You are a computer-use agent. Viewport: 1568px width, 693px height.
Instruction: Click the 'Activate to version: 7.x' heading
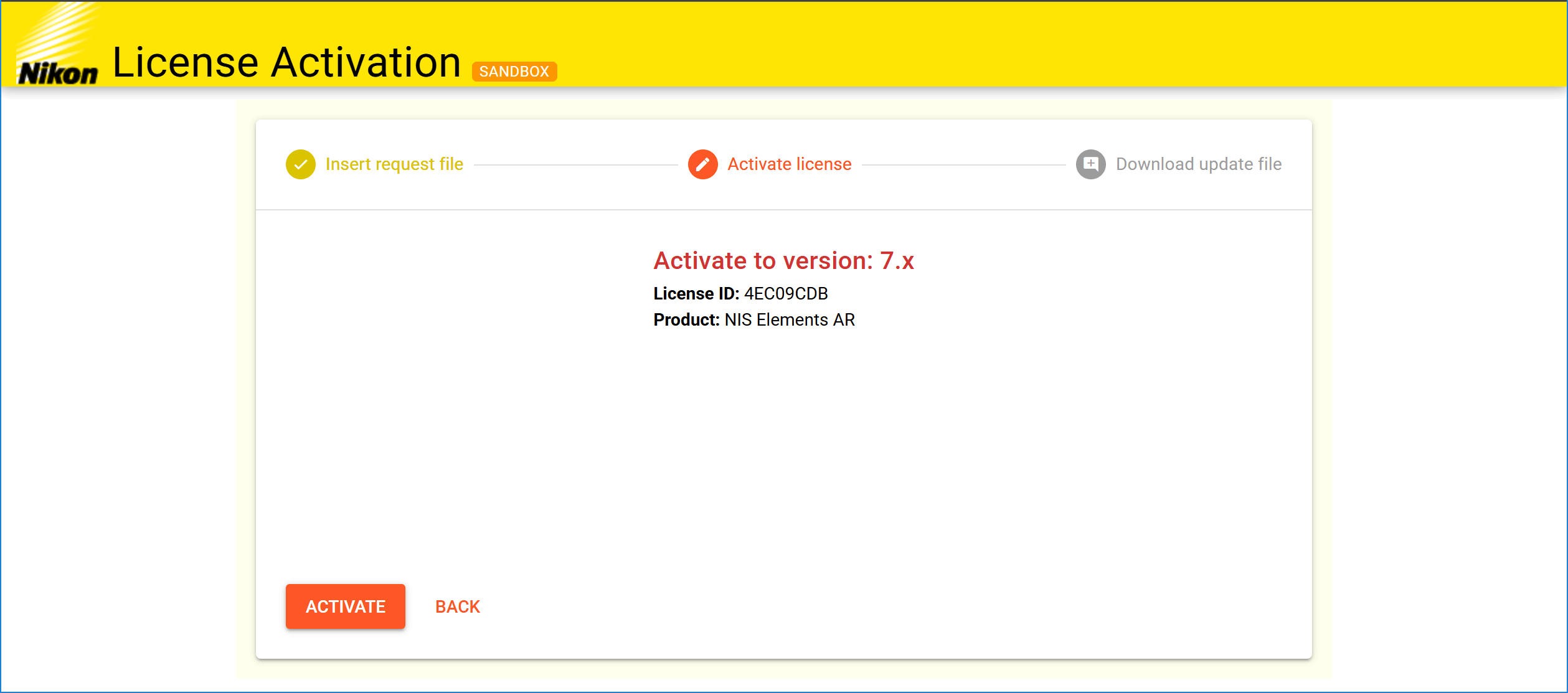point(784,261)
